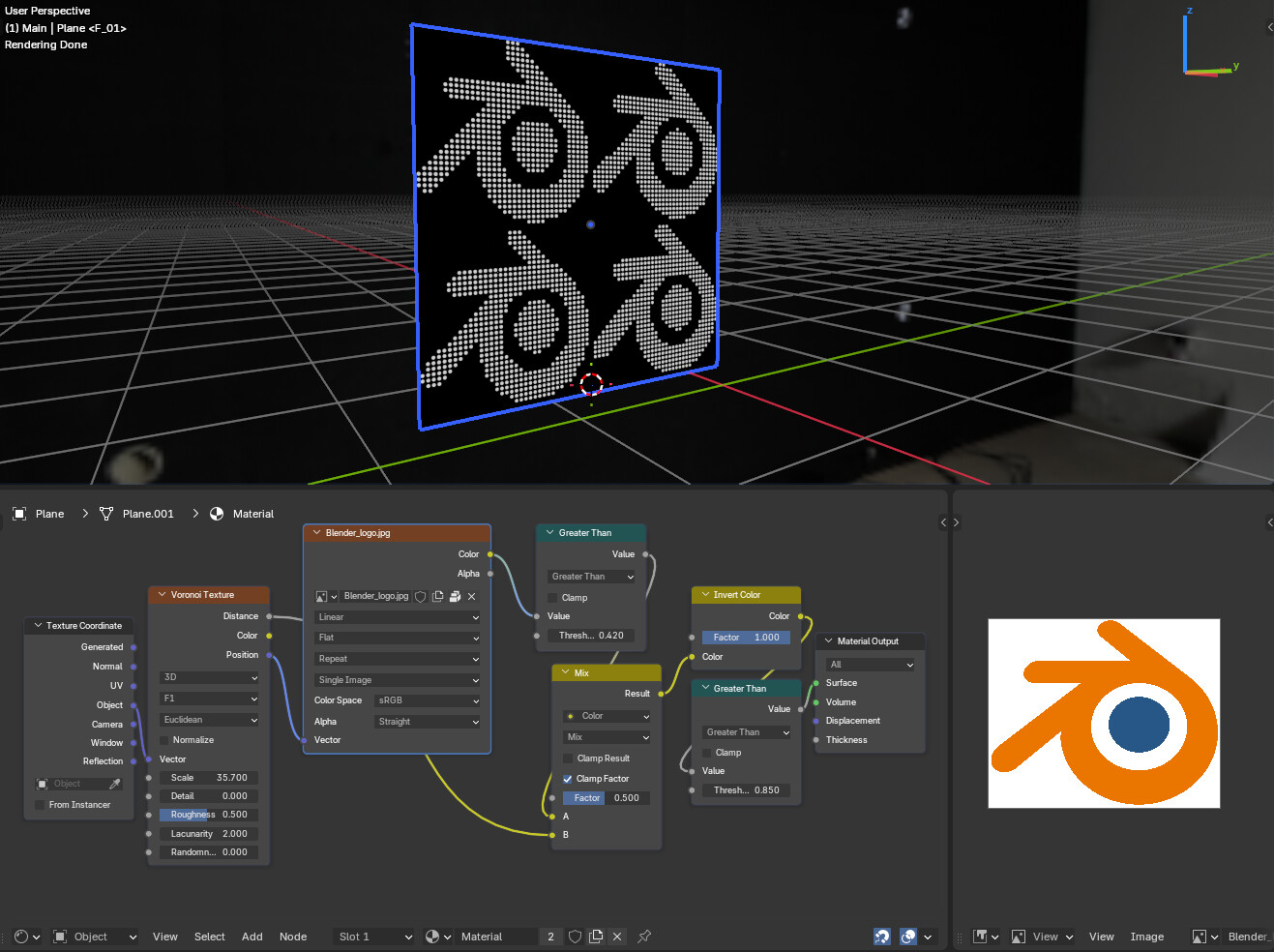Open node editor Select menu
The width and height of the screenshot is (1274, 952).
[210, 937]
